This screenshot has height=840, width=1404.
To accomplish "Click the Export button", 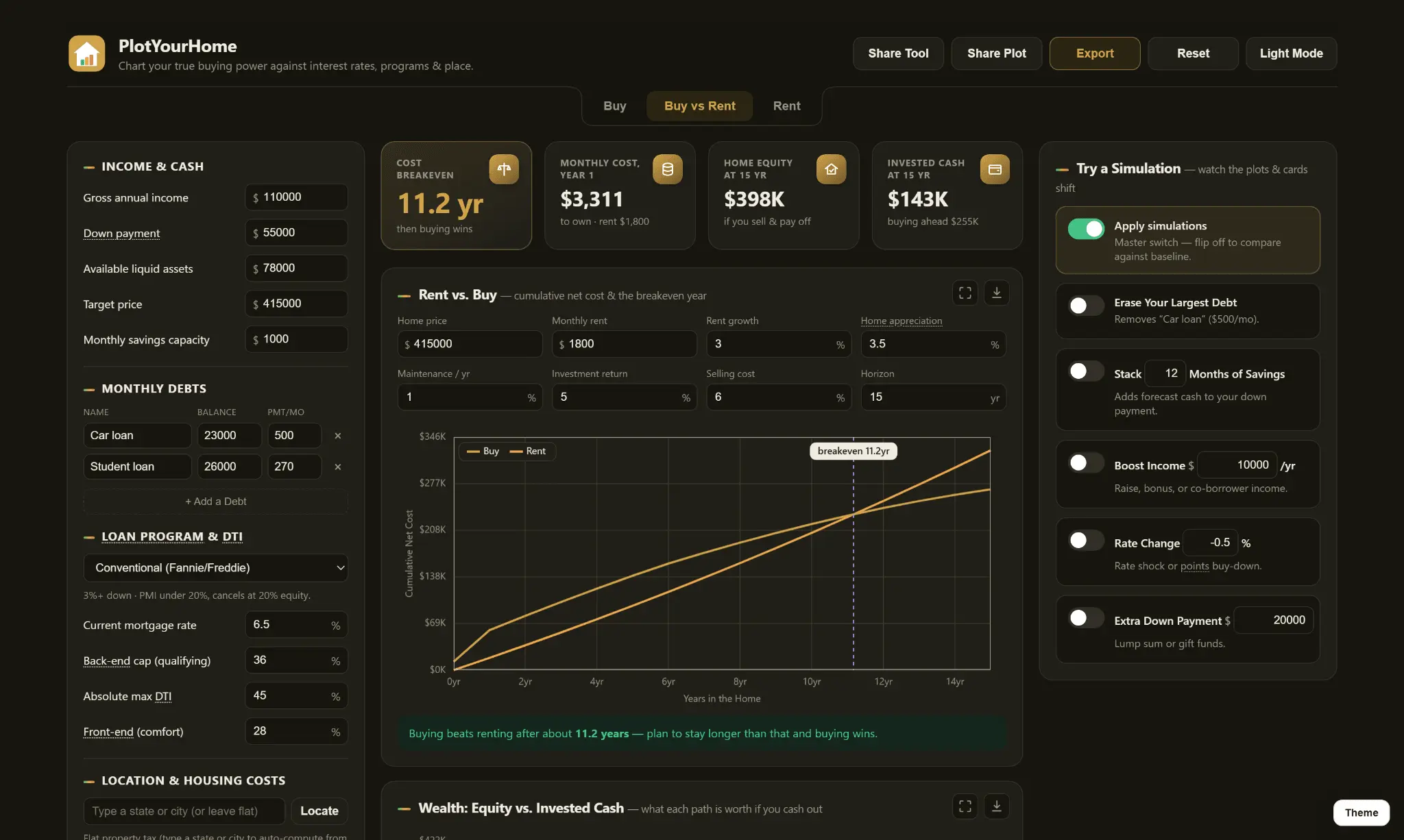I will [x=1095, y=53].
